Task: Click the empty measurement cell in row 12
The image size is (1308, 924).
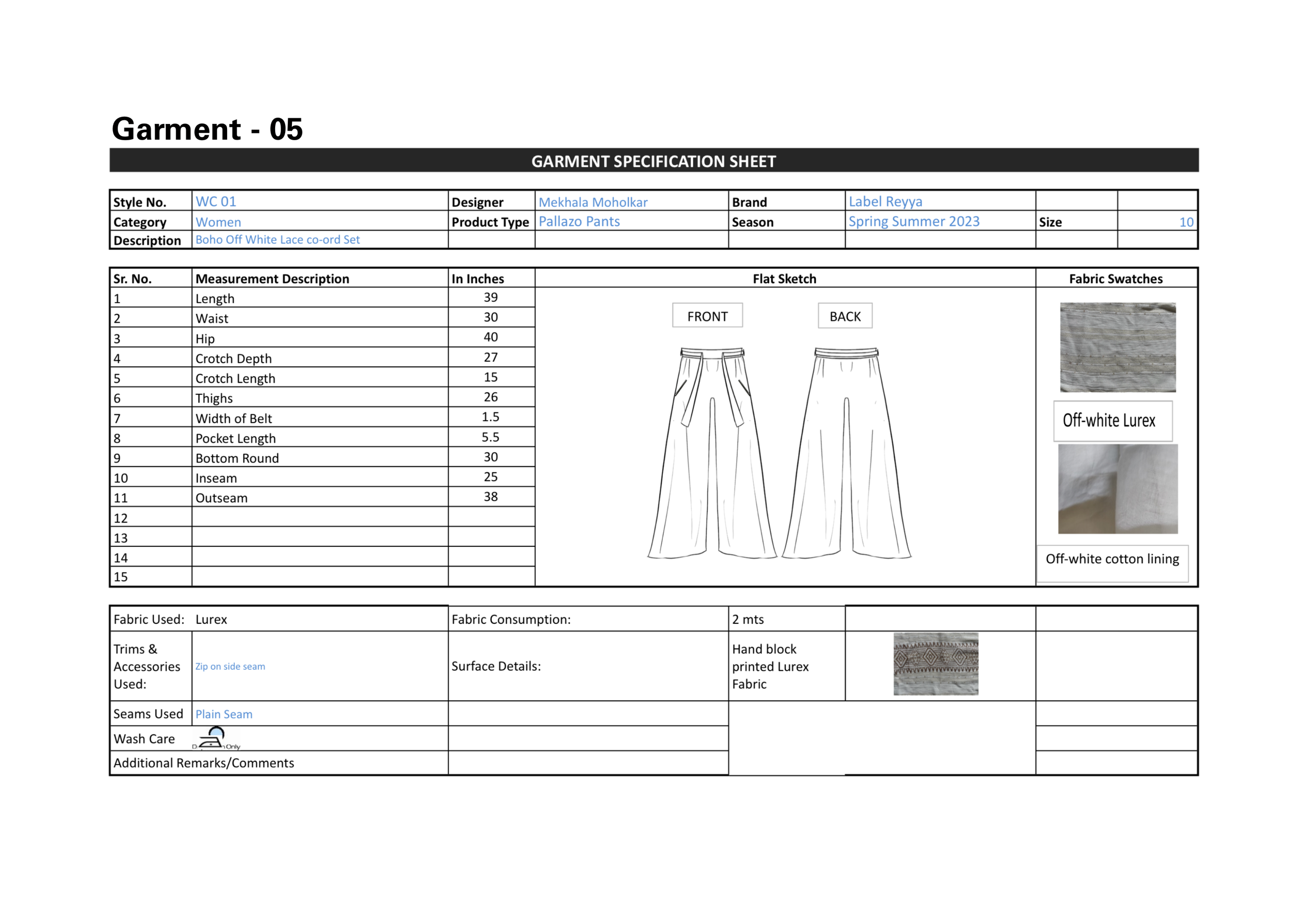Action: coord(320,517)
